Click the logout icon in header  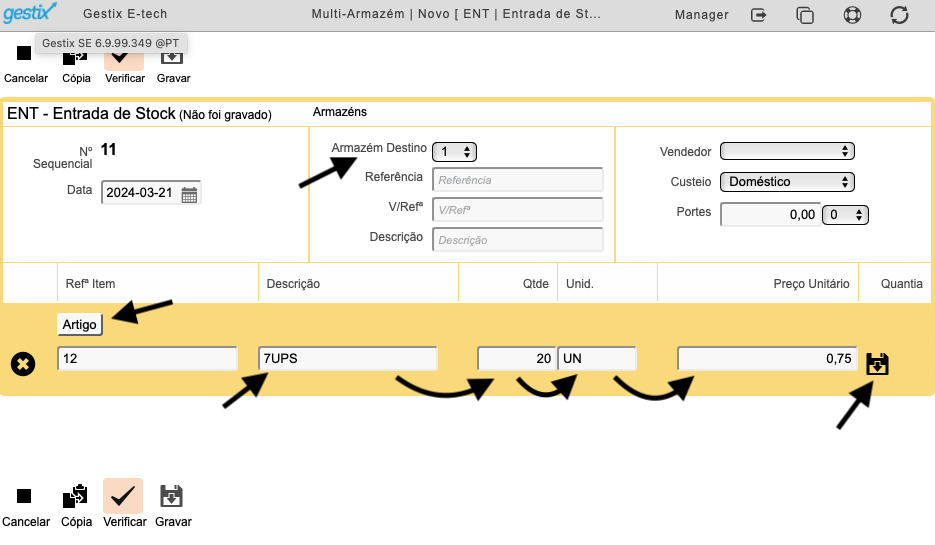758,14
